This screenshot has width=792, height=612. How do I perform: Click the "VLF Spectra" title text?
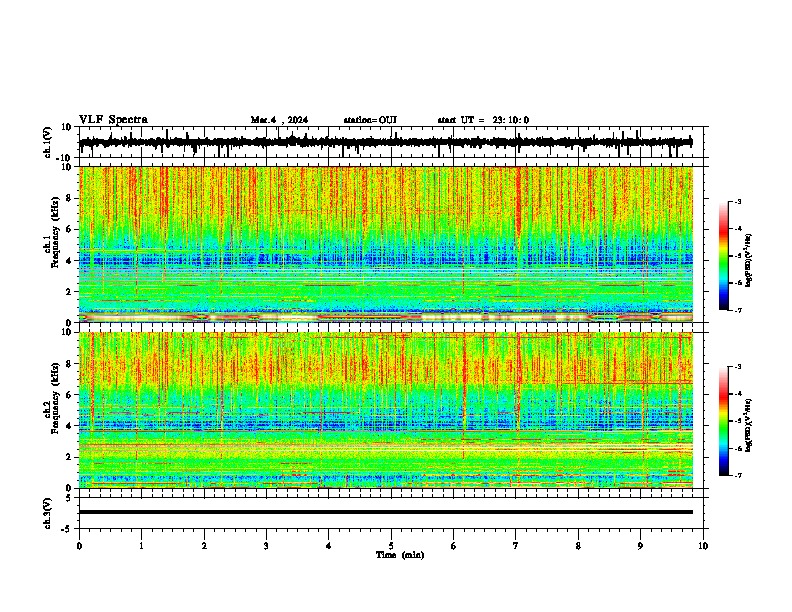coord(113,120)
